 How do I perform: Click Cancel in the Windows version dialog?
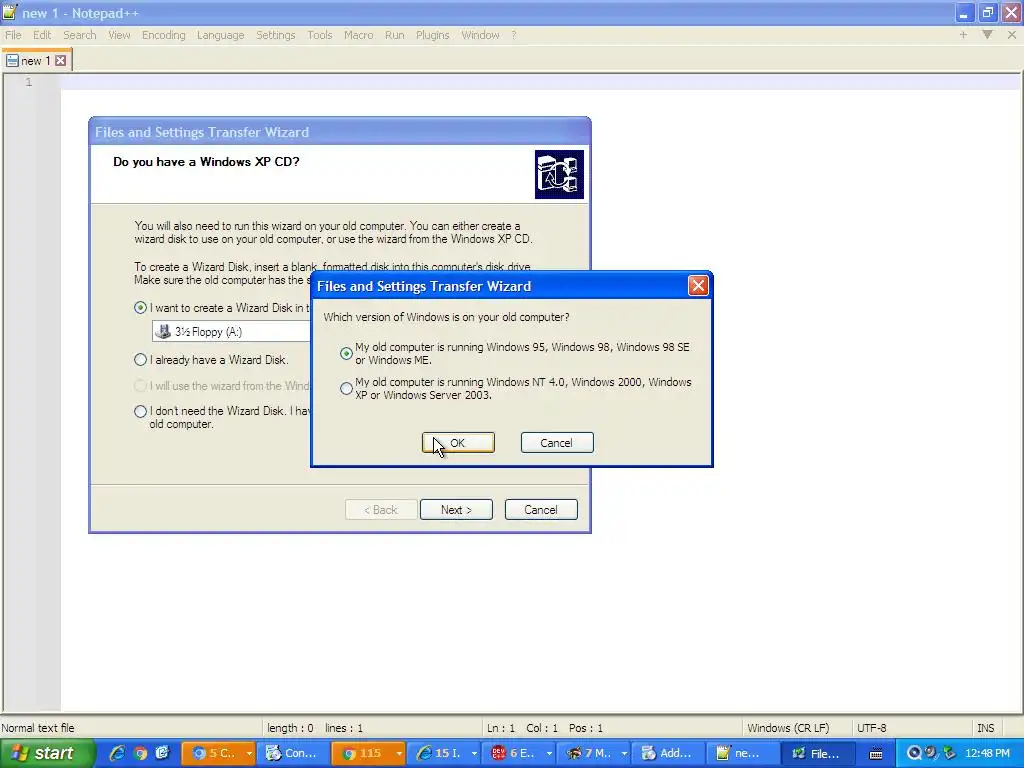[x=556, y=443]
